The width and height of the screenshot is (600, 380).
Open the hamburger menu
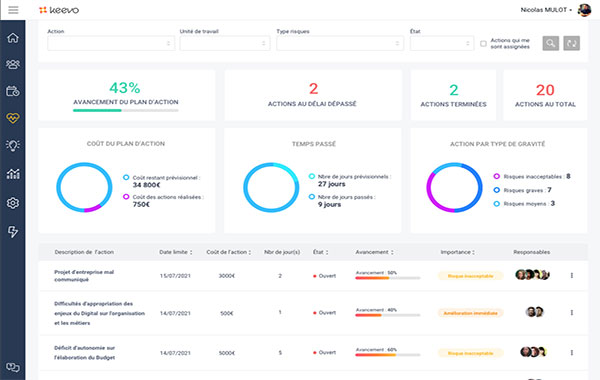(x=13, y=10)
